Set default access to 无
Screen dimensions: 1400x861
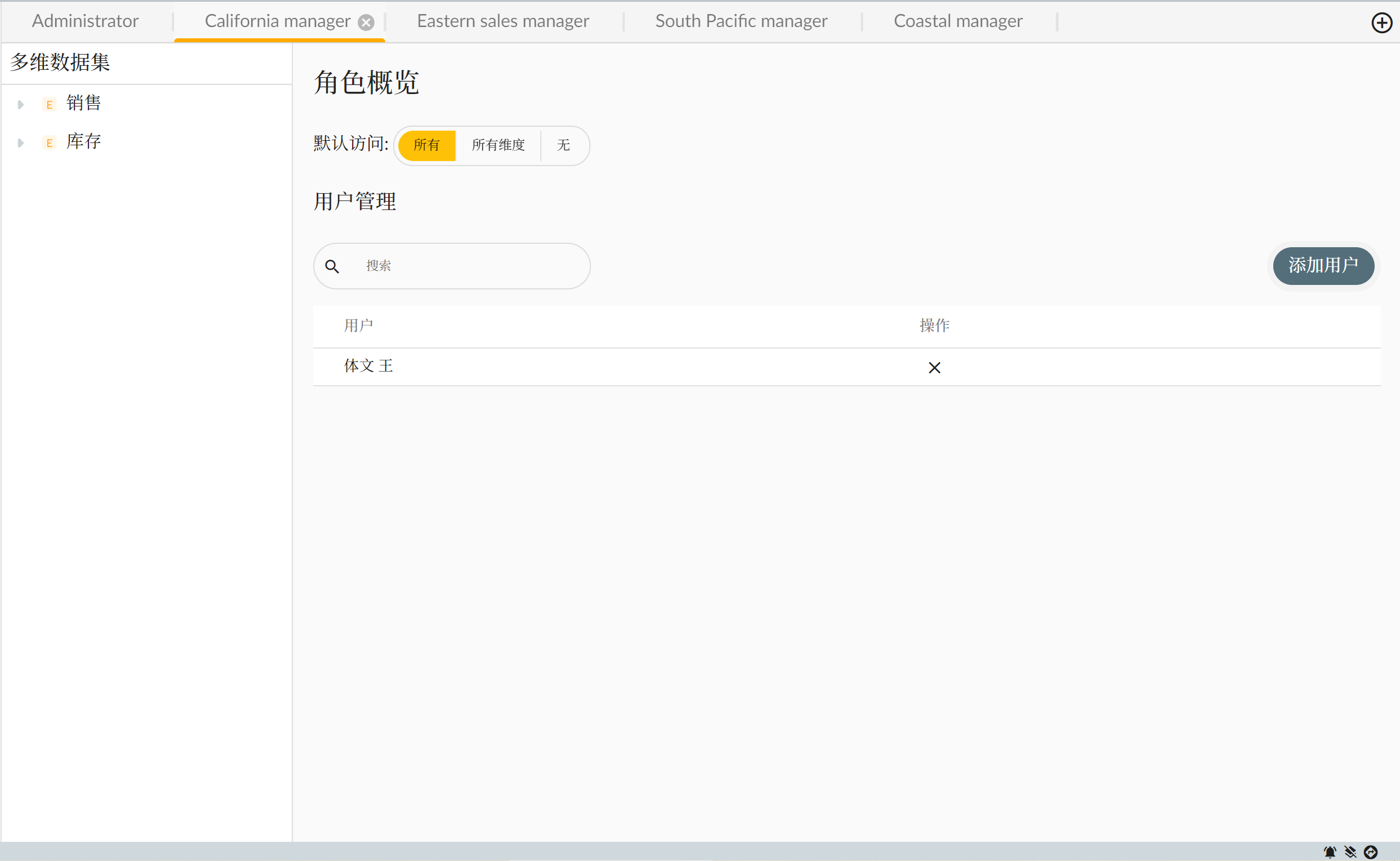pos(563,145)
